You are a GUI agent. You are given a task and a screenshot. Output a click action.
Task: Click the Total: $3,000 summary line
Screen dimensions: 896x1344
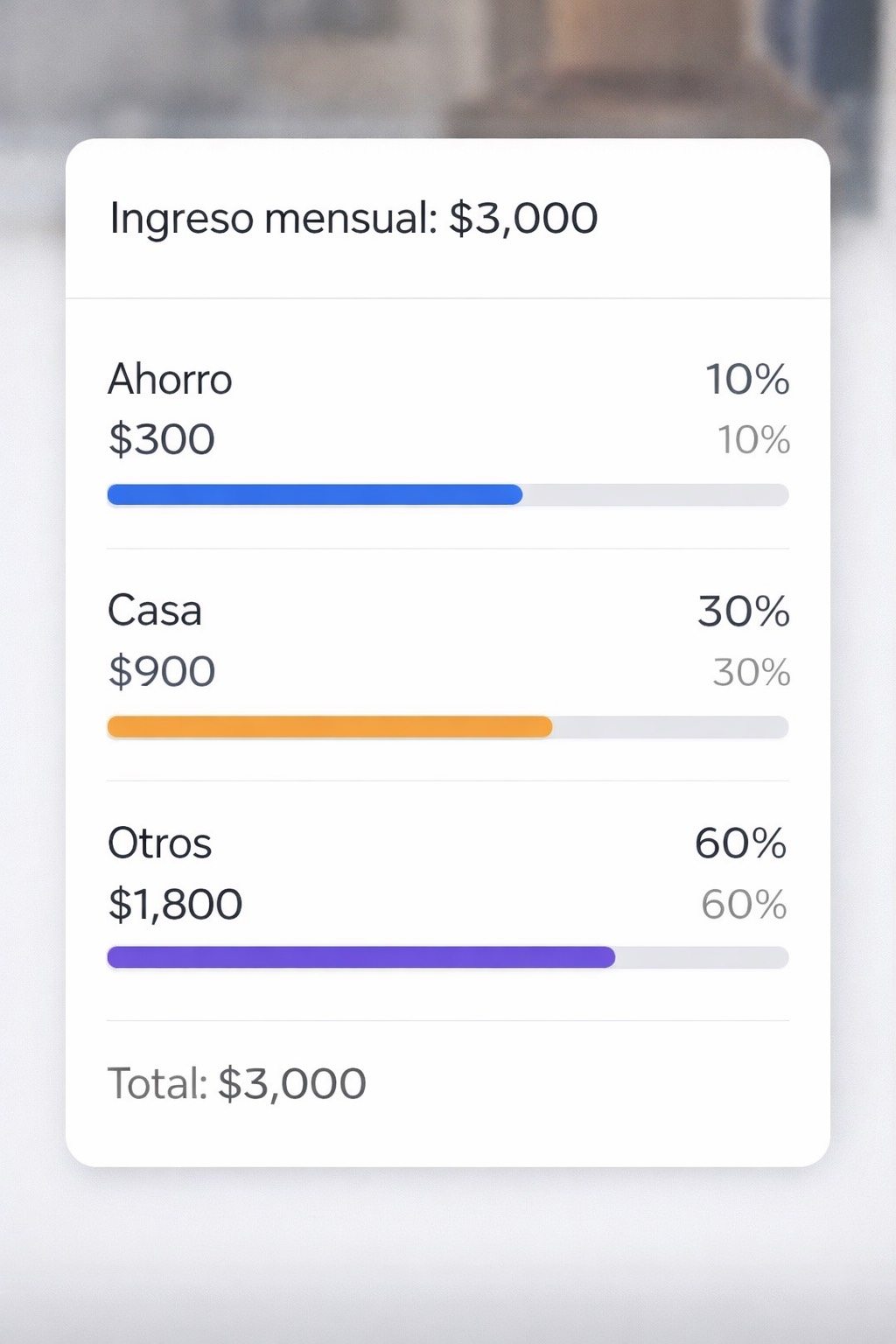236,1084
